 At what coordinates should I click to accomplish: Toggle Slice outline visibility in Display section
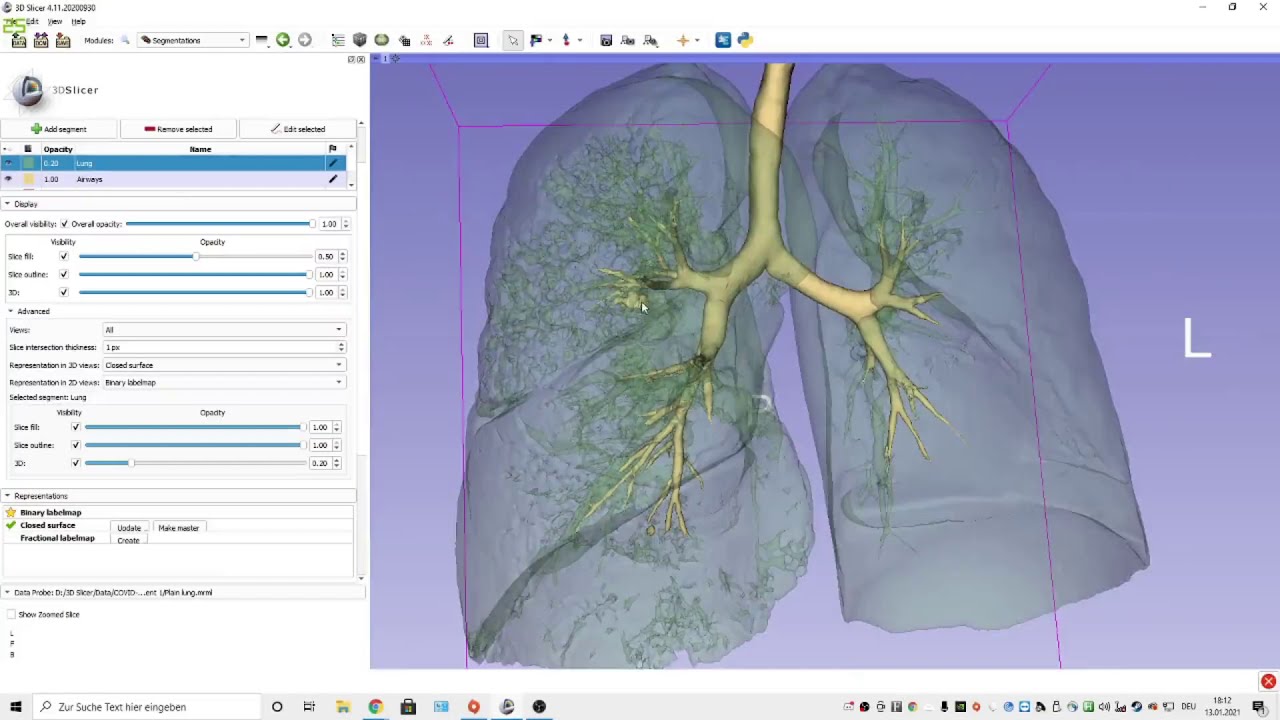[64, 274]
